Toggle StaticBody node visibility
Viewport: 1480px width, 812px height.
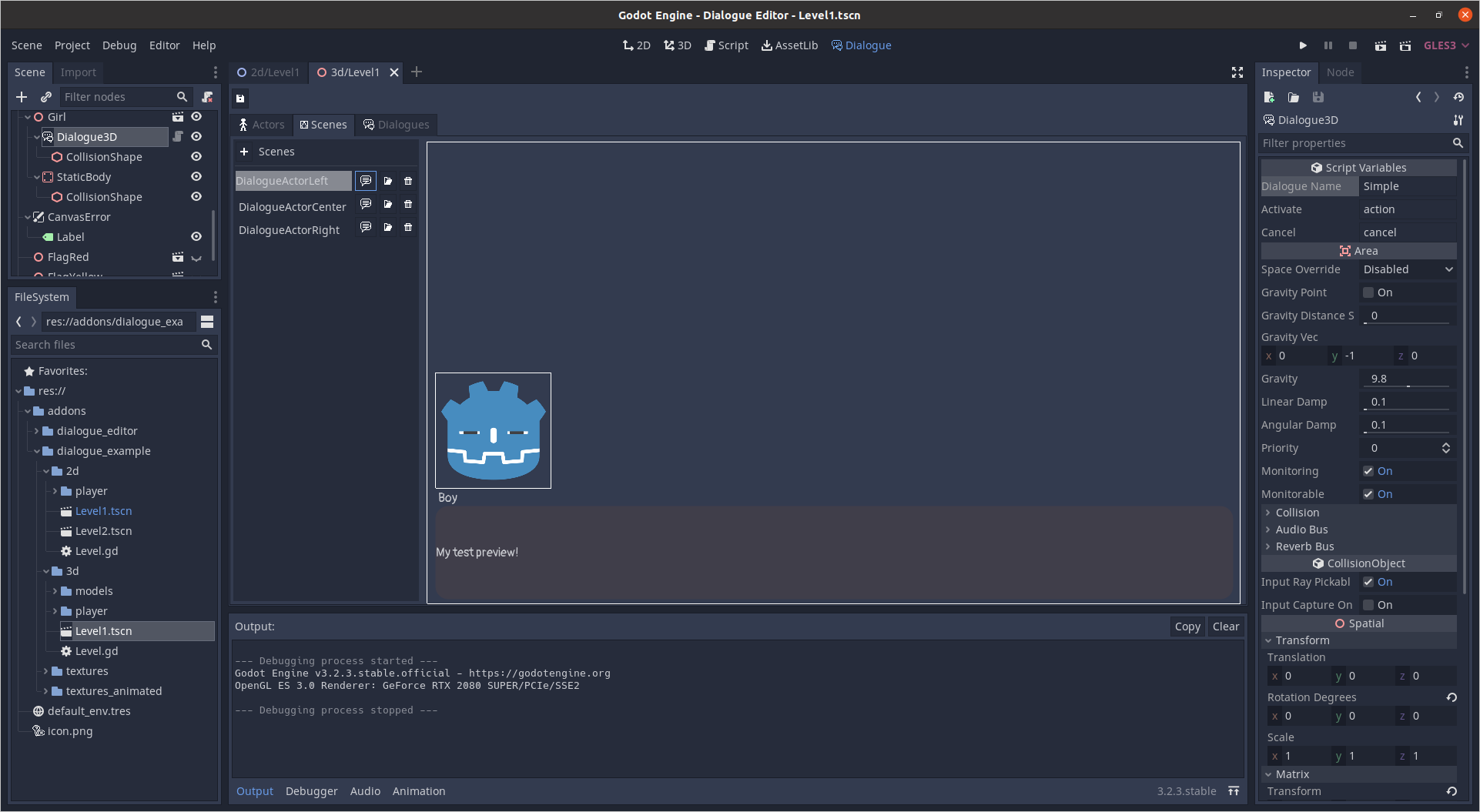[x=196, y=176]
